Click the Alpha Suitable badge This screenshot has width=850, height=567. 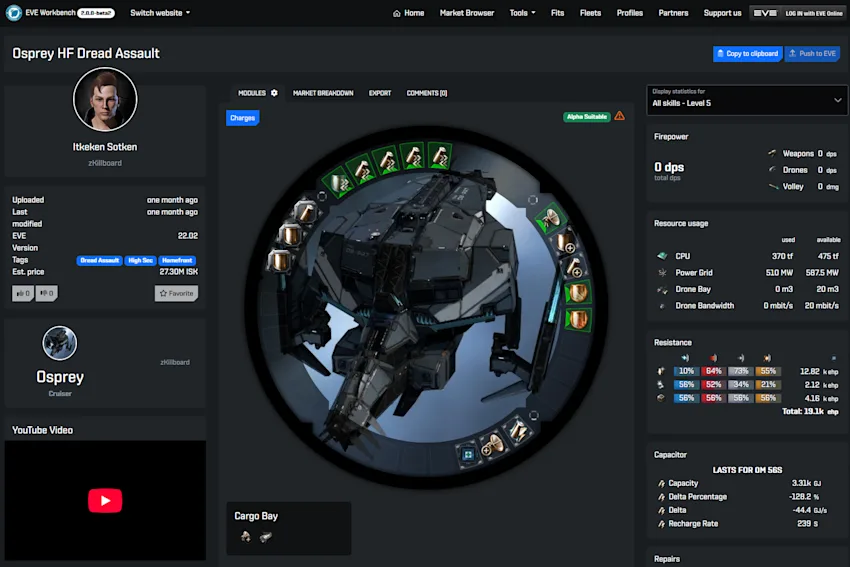coord(587,117)
